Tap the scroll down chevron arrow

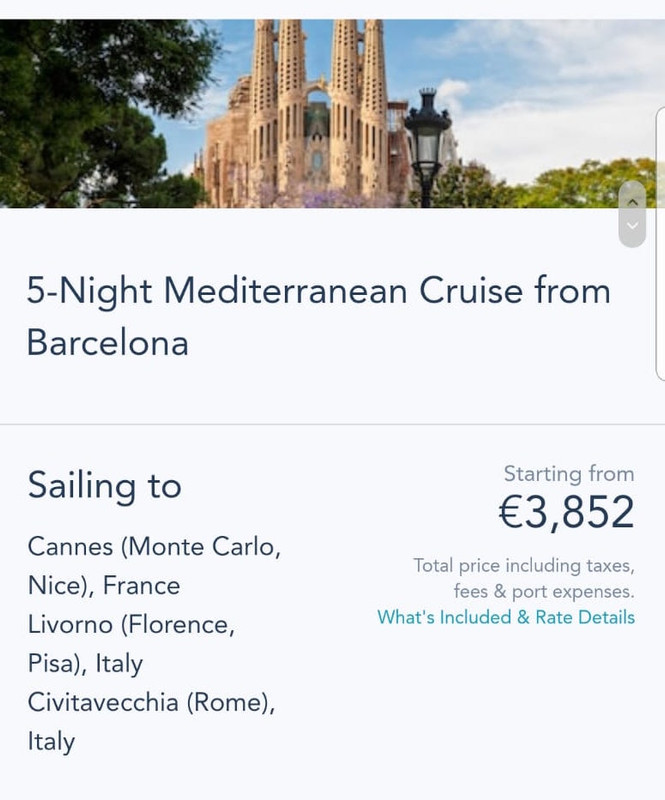[x=632, y=226]
